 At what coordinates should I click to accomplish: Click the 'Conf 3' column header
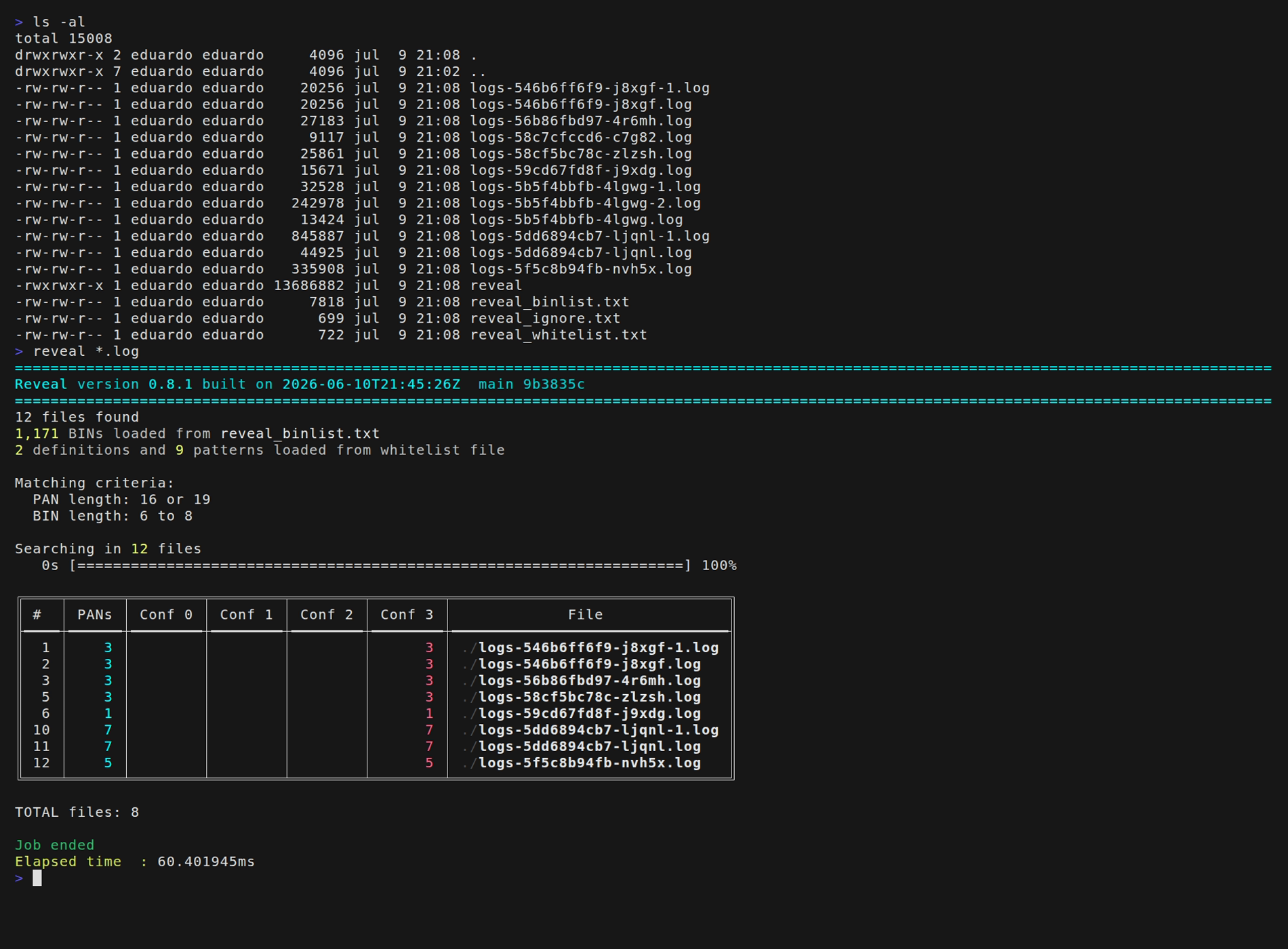coord(407,615)
